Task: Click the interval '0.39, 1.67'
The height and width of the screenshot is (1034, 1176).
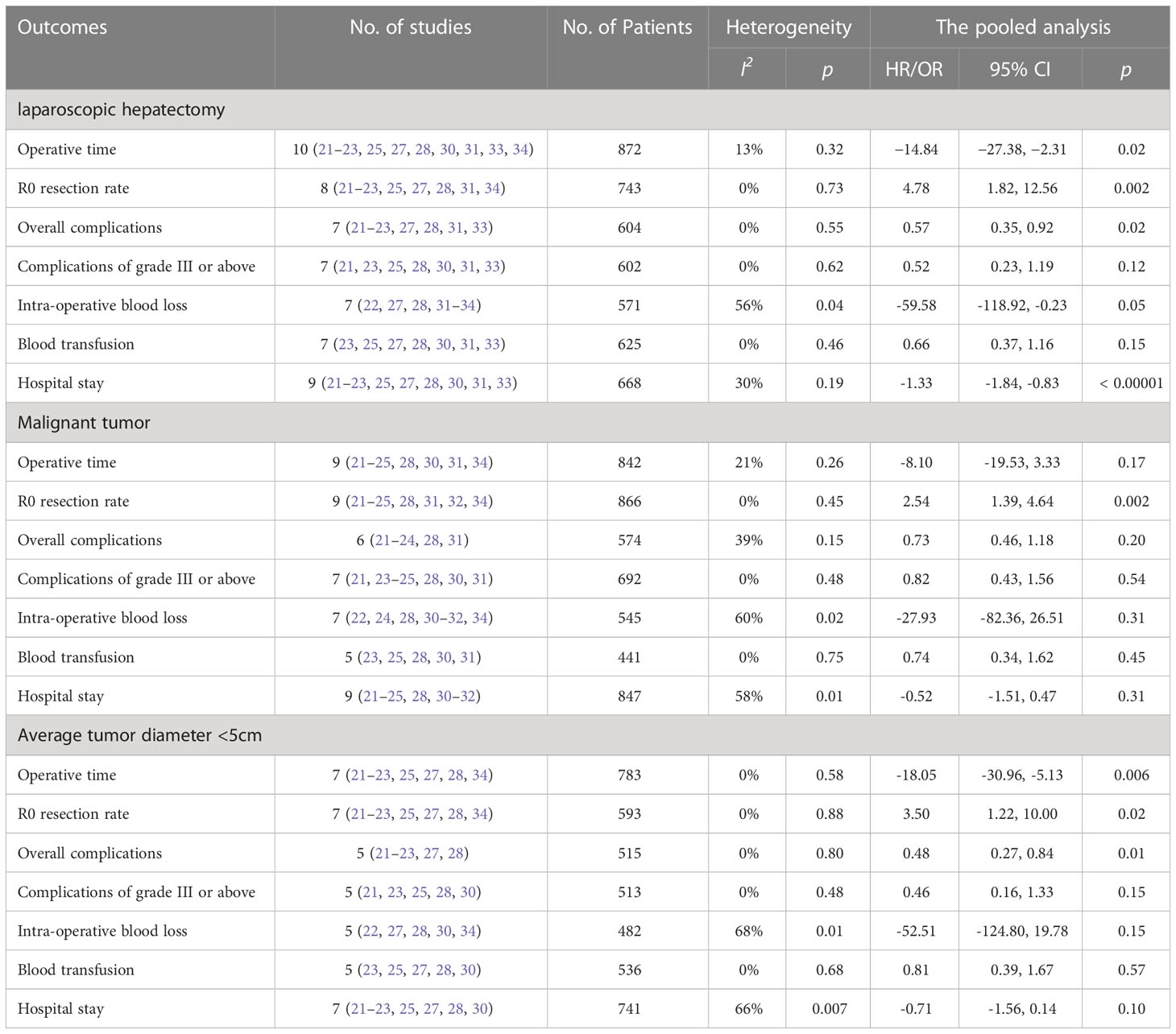Action: click(x=1022, y=970)
